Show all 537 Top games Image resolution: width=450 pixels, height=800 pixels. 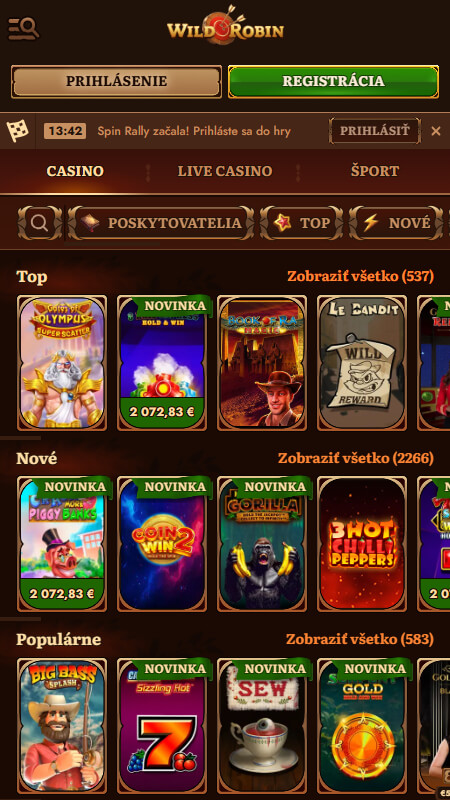pos(360,277)
